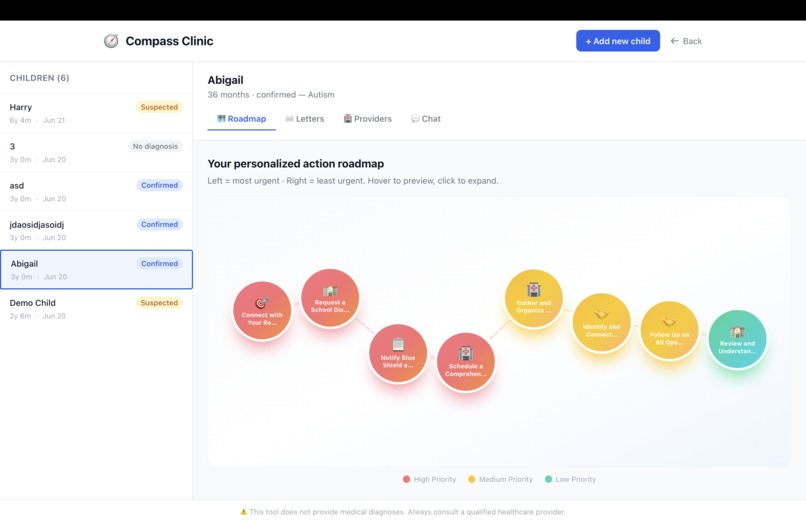
Task: Select Demo Child in the children list
Action: coord(96,309)
